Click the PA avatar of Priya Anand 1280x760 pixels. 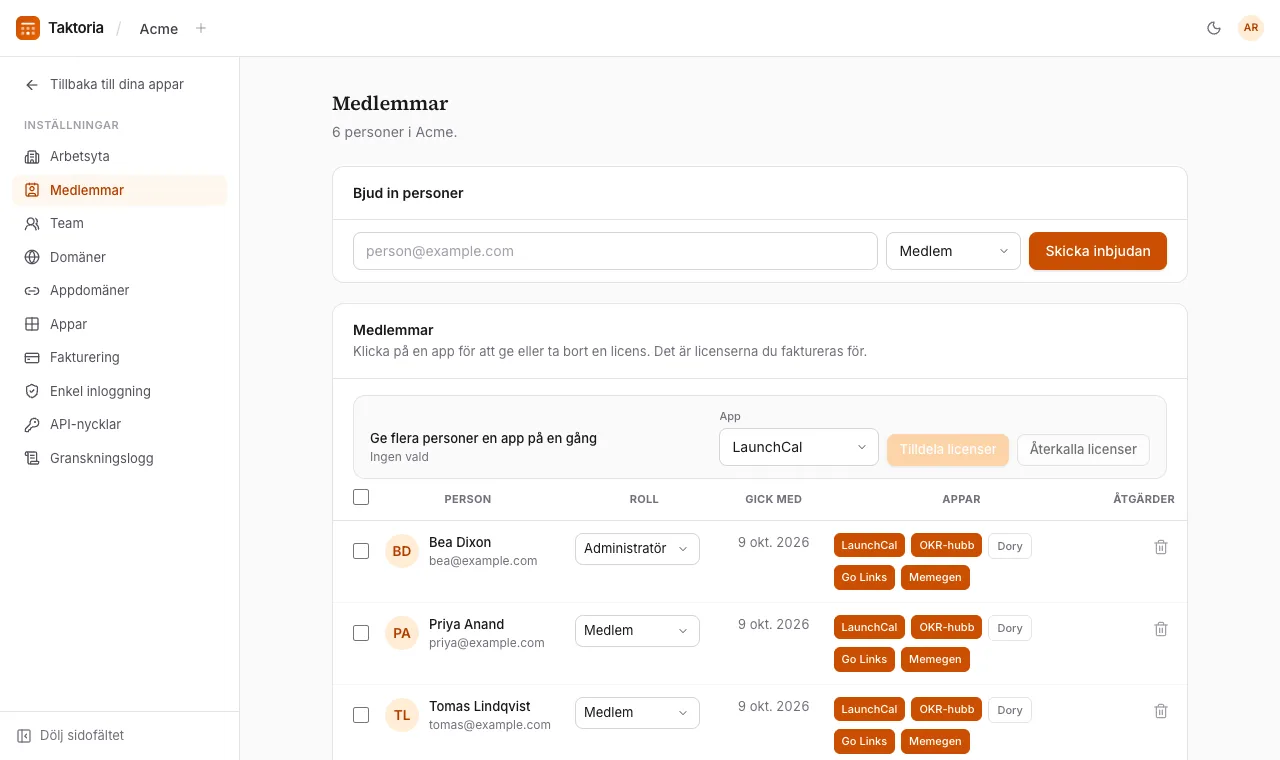click(x=402, y=633)
